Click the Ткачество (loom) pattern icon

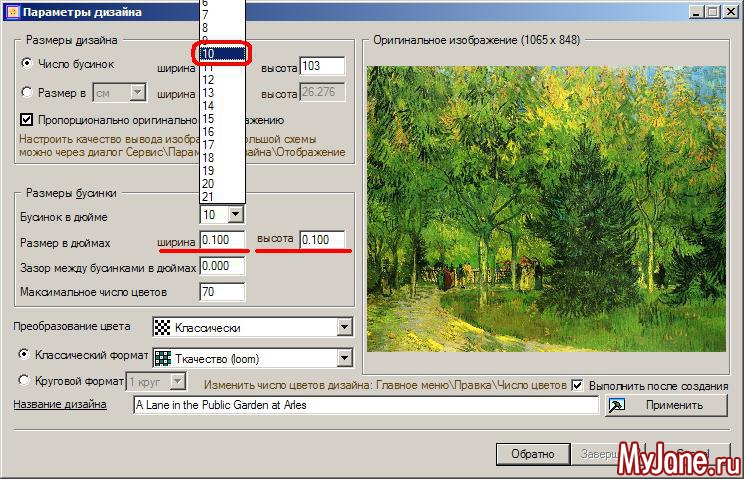[x=162, y=357]
